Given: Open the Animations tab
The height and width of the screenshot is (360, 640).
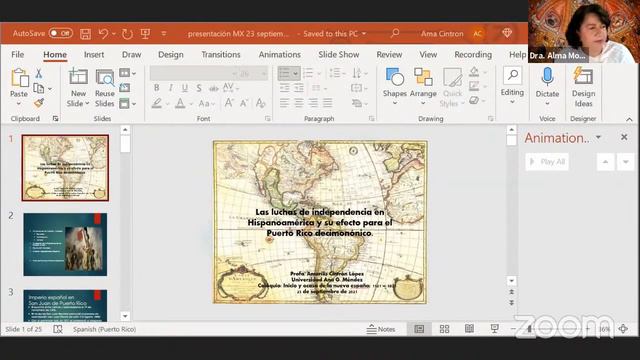Looking at the screenshot, I should tap(280, 54).
